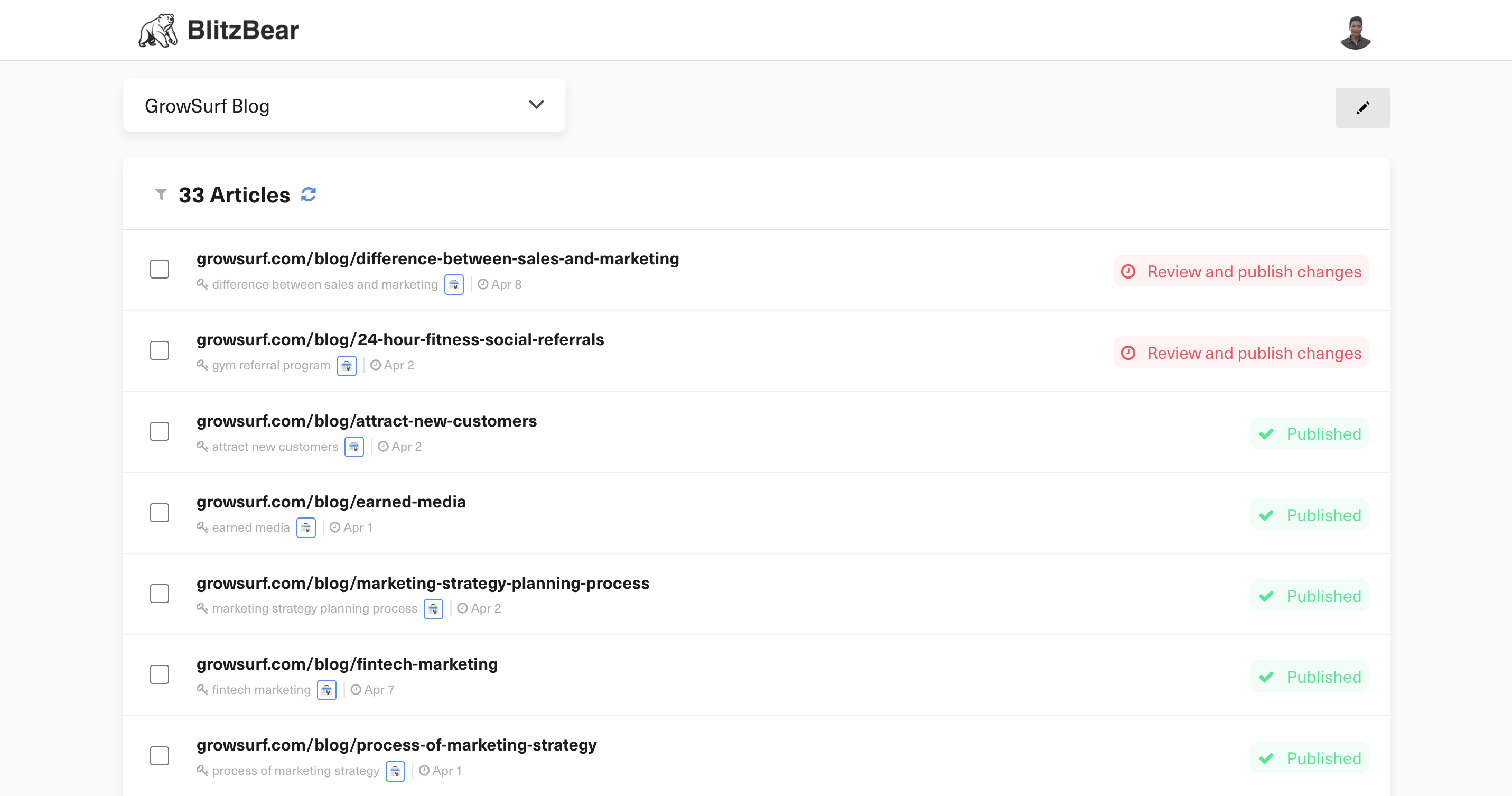Viewport: 1512px width, 796px height.
Task: Check the difference-between-sales-and-marketing article box
Action: tap(160, 270)
